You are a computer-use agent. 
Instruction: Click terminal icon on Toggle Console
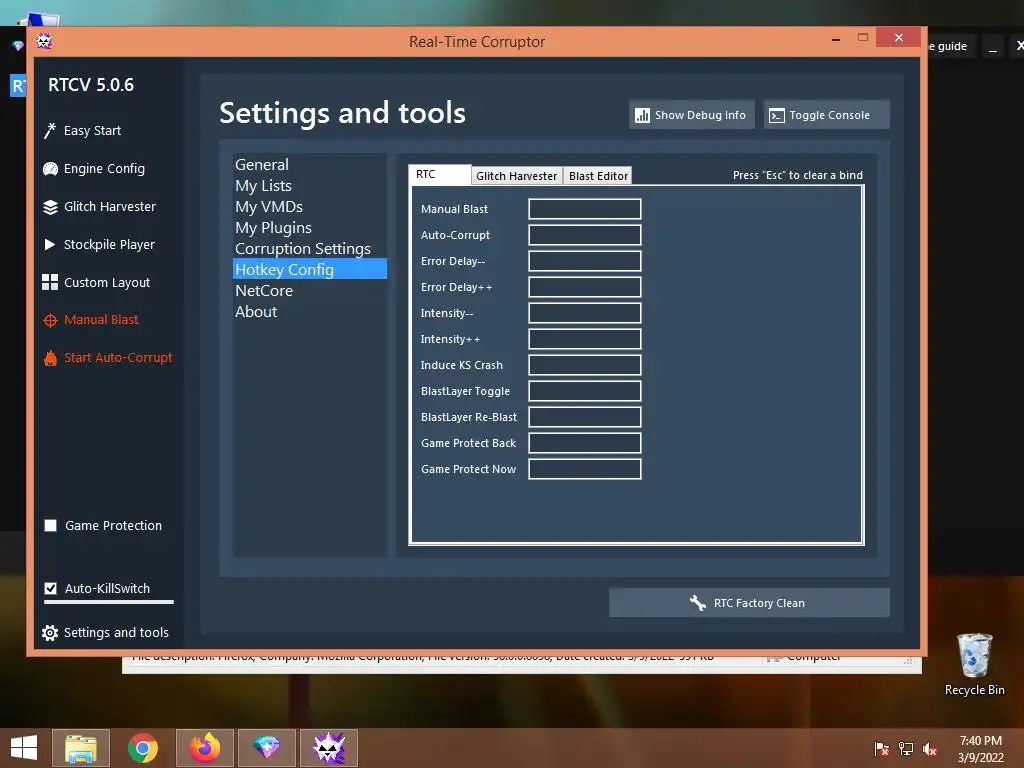click(x=776, y=116)
